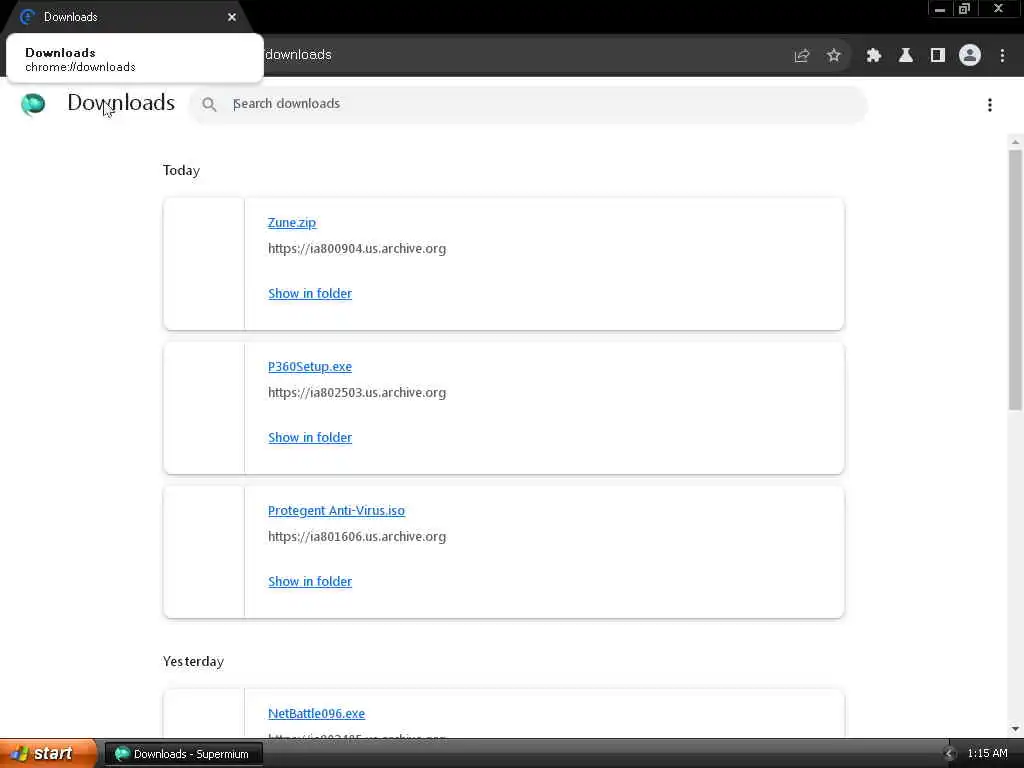Open the Windows Start menu
The image size is (1024, 768).
[x=48, y=754]
